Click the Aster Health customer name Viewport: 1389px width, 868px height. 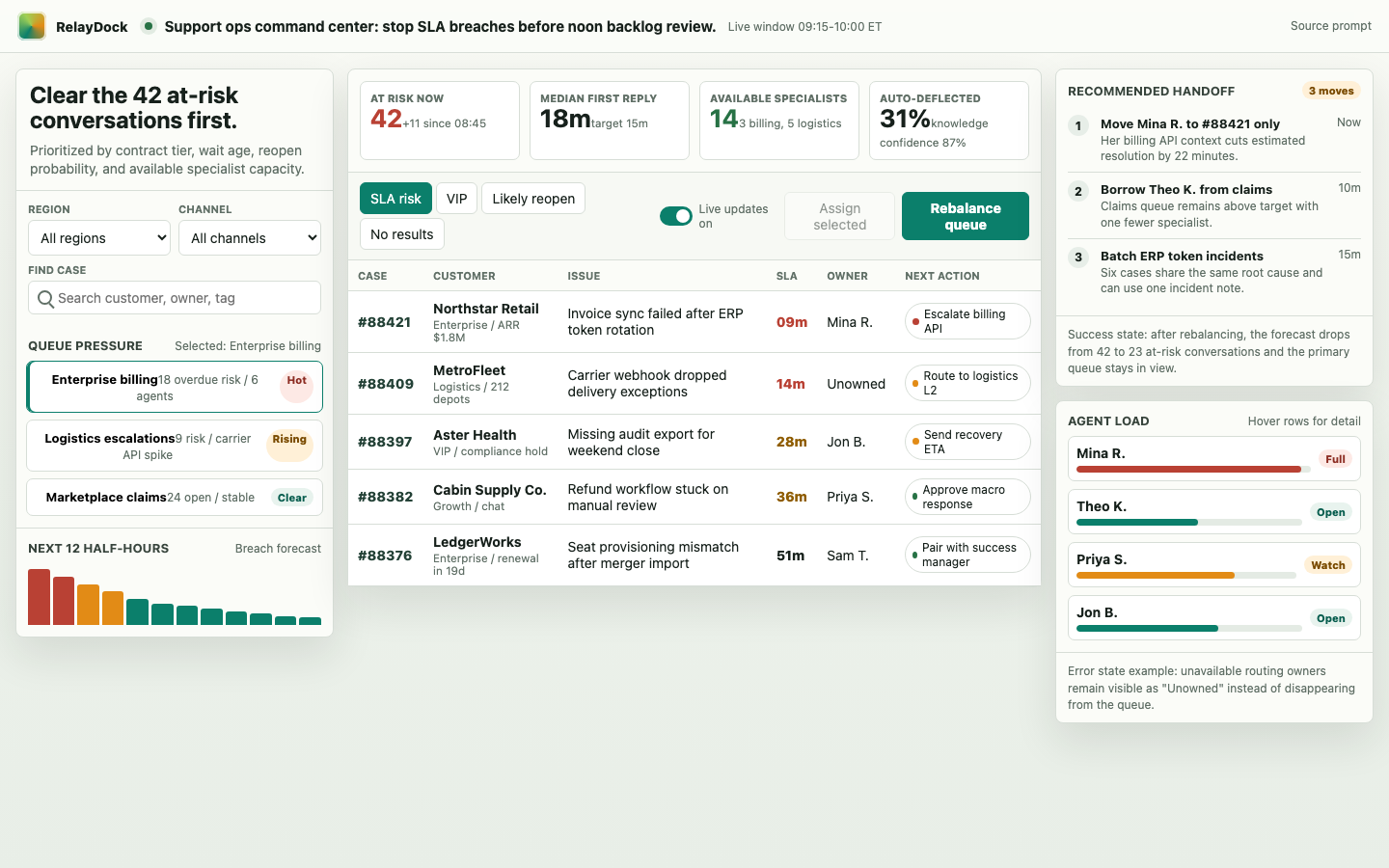(475, 435)
